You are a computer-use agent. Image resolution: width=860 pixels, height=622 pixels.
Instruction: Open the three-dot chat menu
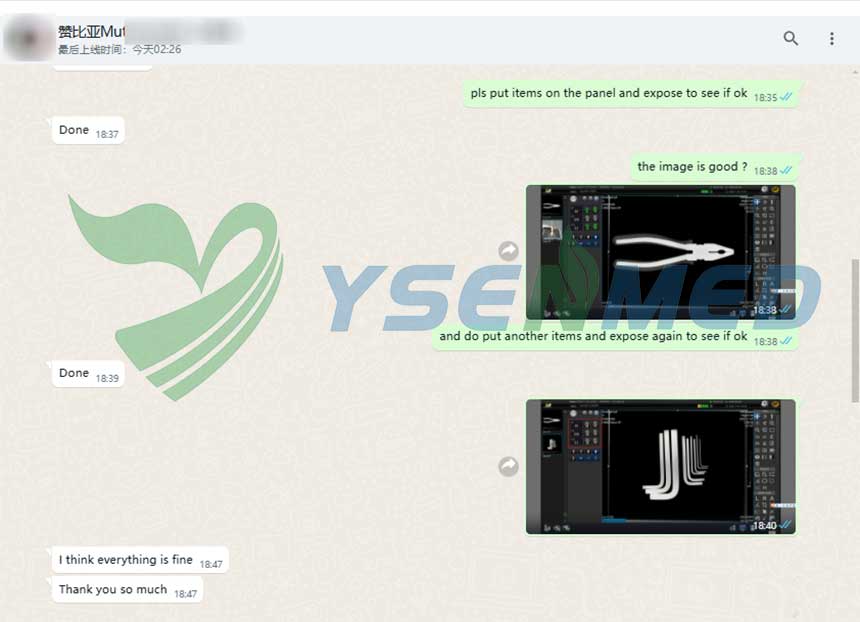coord(831,39)
